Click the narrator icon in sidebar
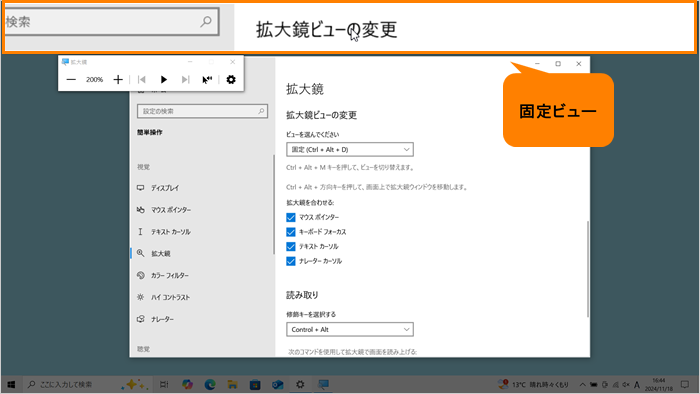 point(141,319)
